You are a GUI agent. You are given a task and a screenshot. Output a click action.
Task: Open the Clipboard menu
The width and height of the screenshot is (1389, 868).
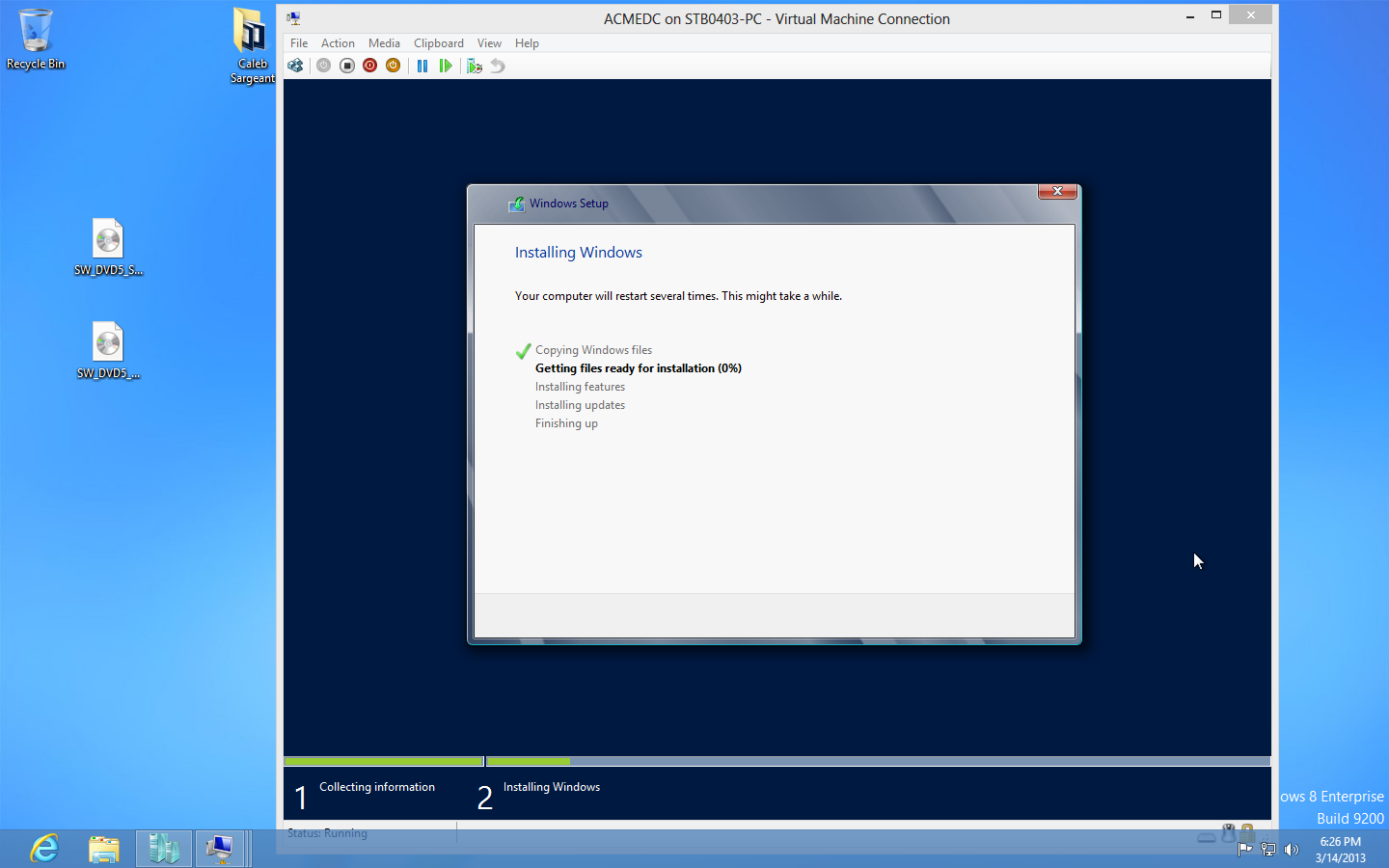[439, 43]
